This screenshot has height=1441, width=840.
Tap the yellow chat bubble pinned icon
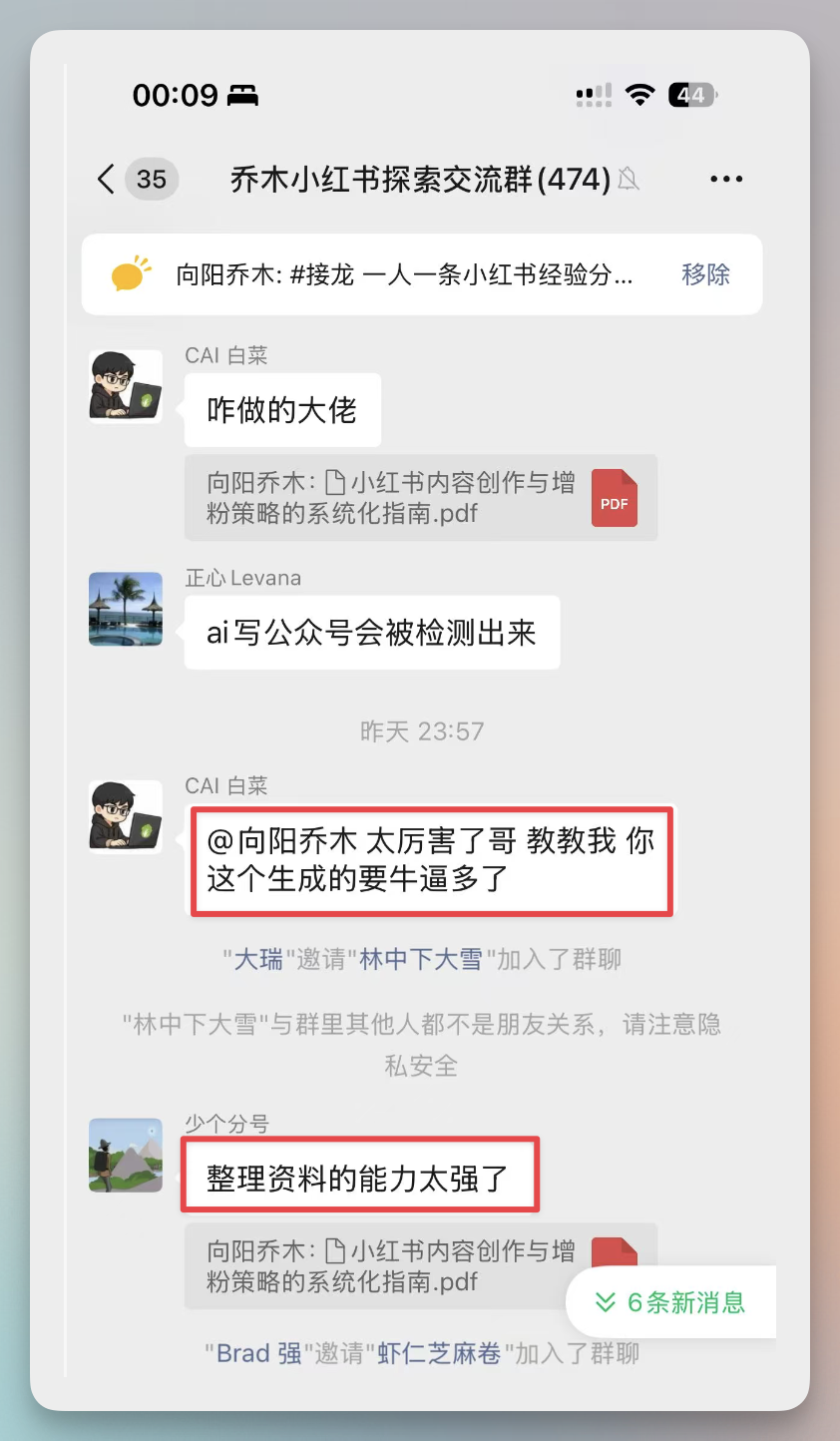[131, 274]
